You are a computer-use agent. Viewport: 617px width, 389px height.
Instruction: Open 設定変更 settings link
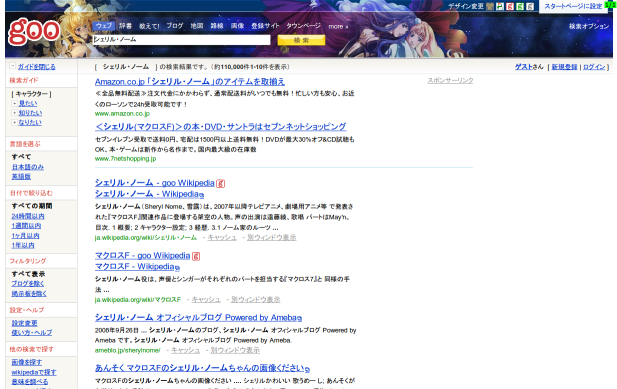click(x=24, y=323)
